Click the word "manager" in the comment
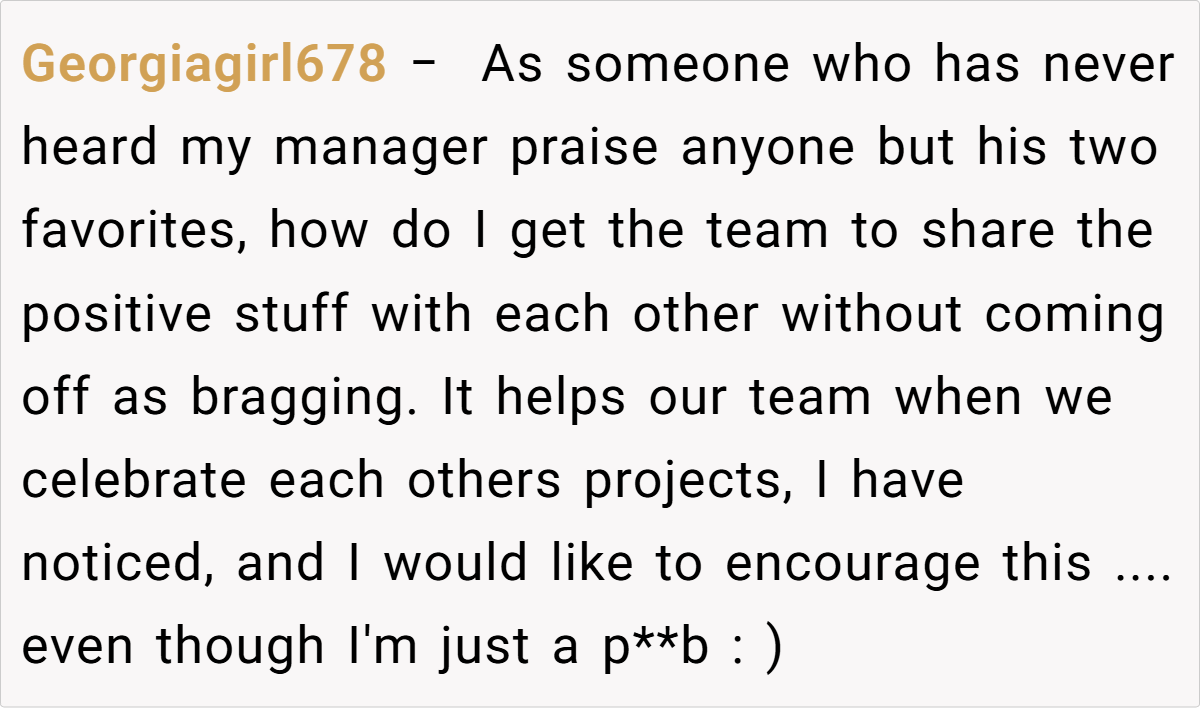Viewport: 1200px width, 708px height. point(382,149)
